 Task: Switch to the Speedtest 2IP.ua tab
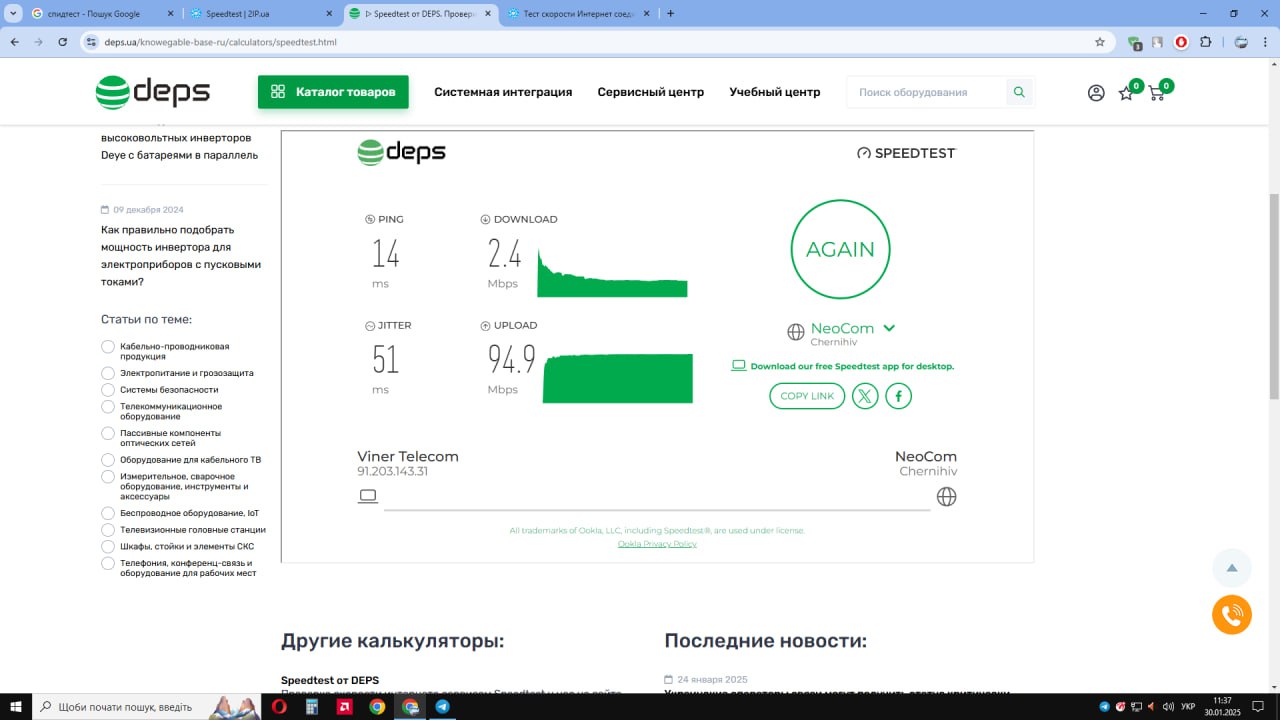click(x=262, y=14)
